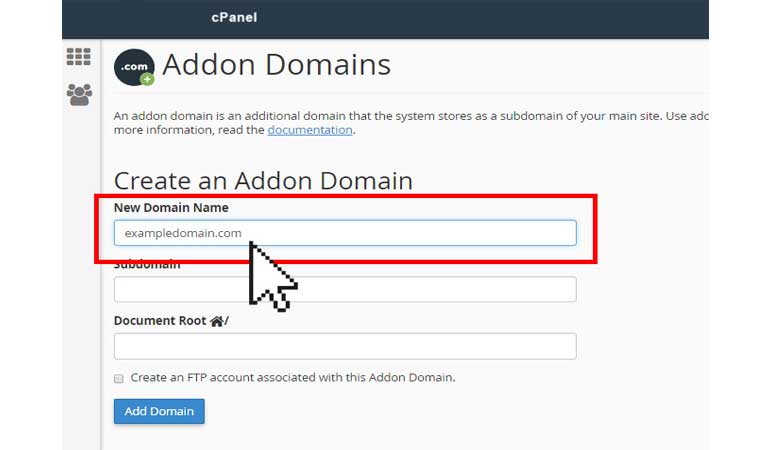Open the home grid icon in sidebar

point(78,57)
